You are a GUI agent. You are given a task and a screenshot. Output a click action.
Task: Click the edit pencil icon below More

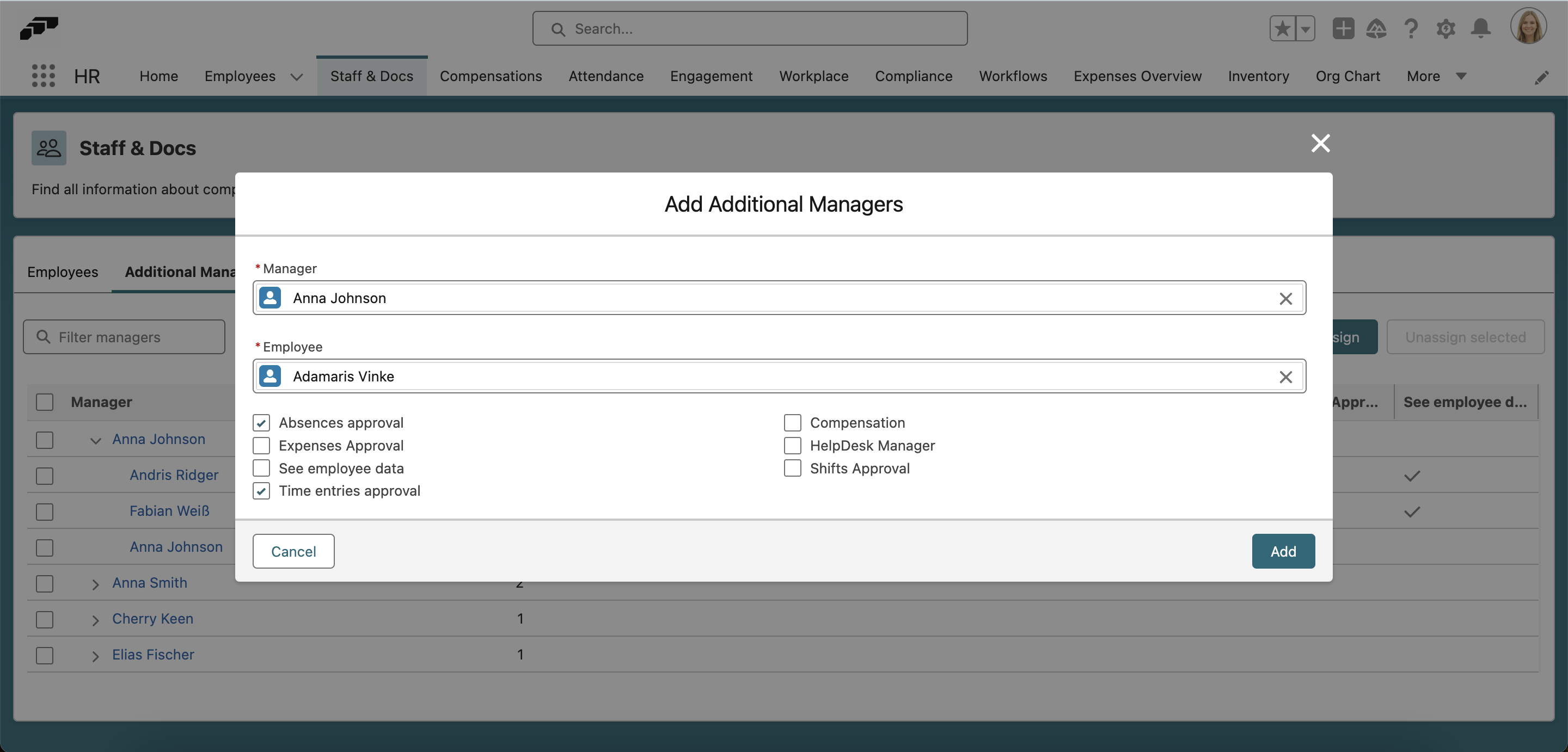pyautogui.click(x=1542, y=77)
